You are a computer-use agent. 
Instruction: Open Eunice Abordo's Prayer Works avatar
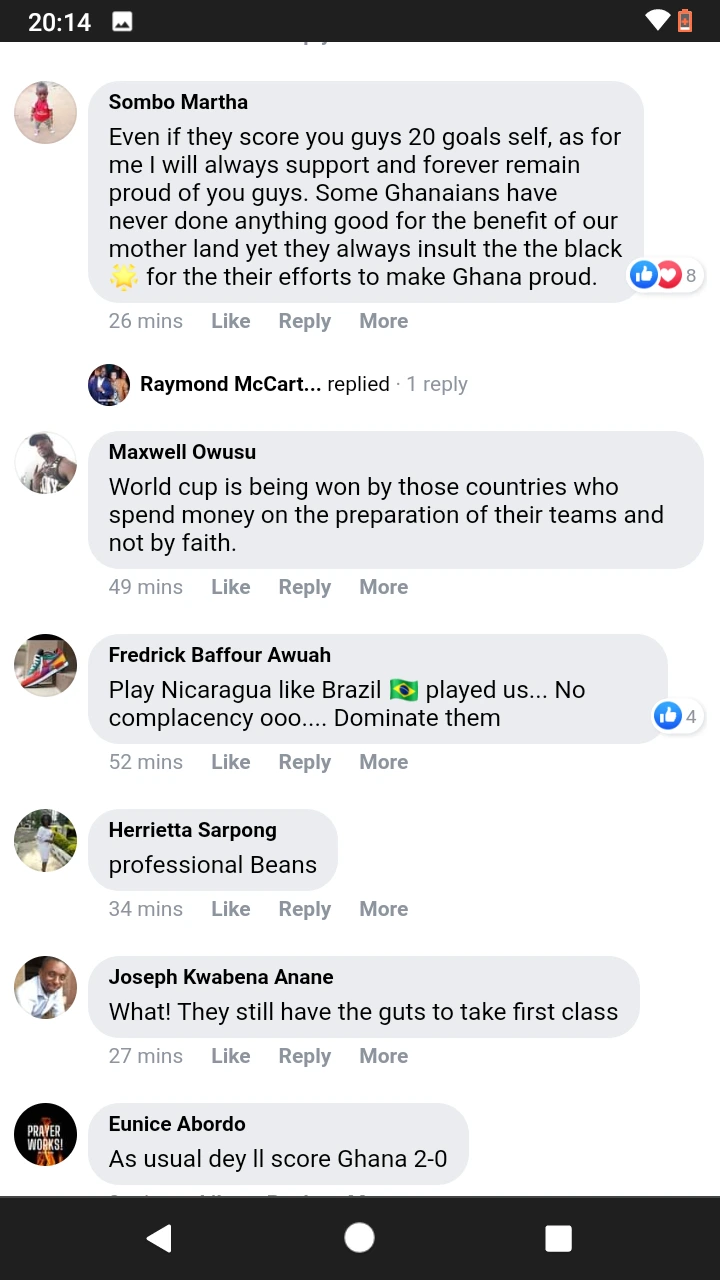(x=45, y=1134)
